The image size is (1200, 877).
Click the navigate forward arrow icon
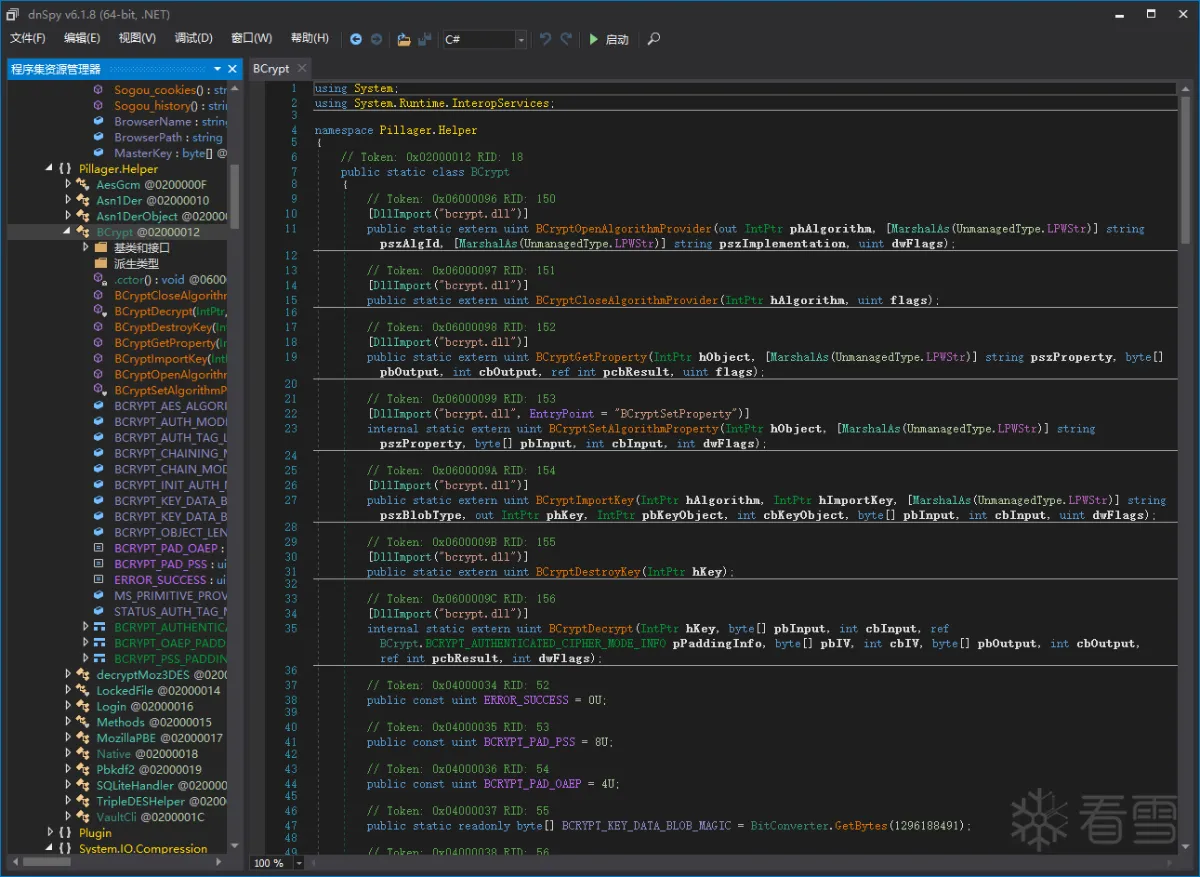click(376, 40)
